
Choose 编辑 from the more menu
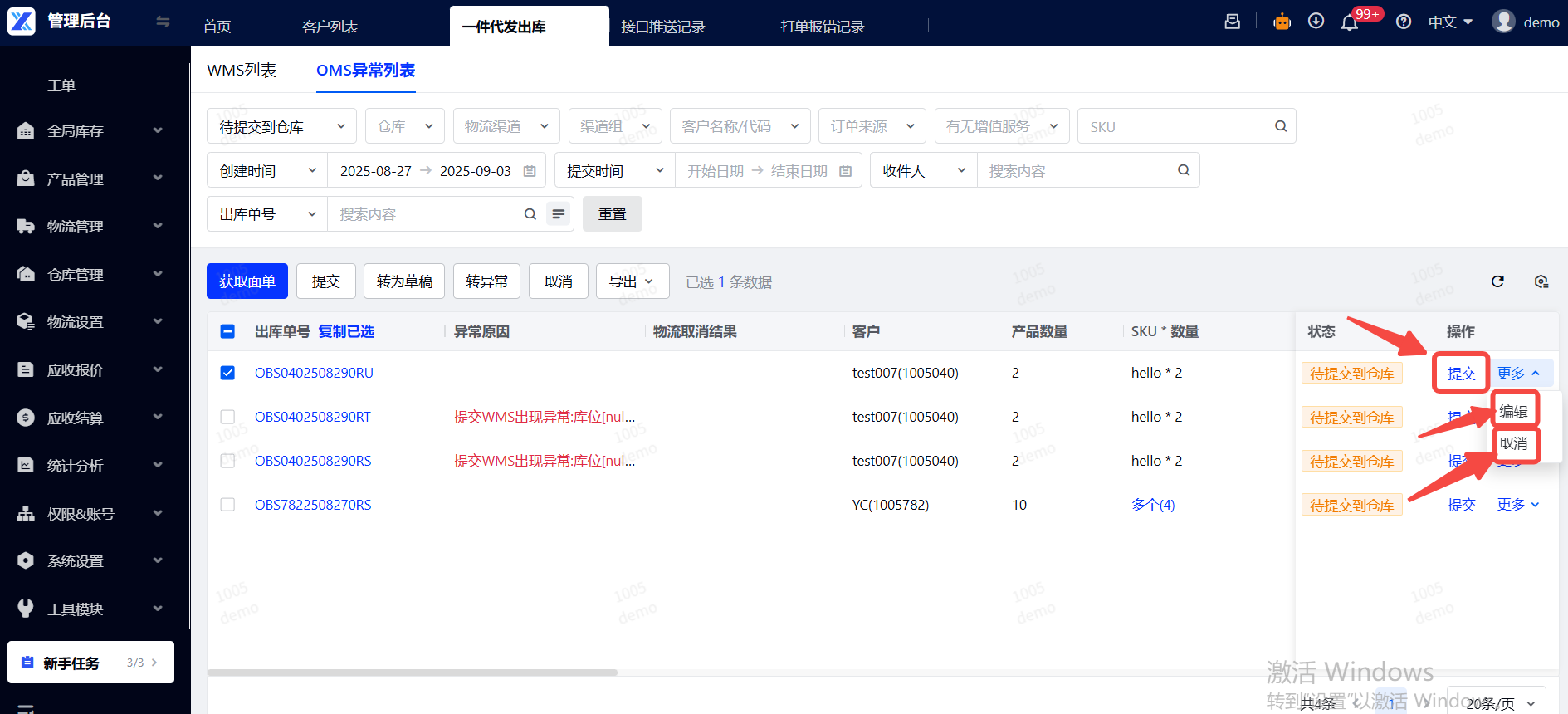coord(1514,411)
